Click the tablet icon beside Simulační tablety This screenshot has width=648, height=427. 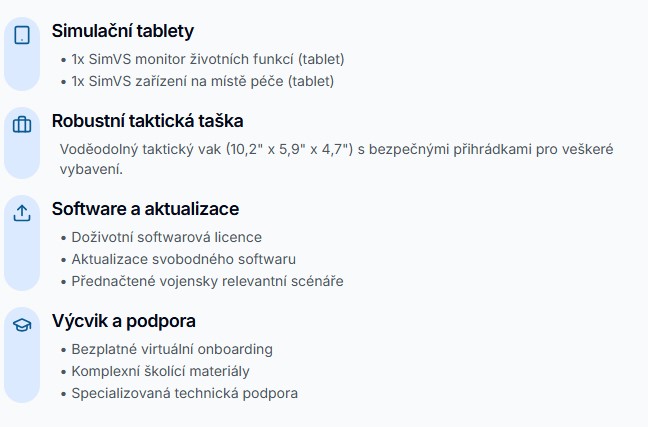pos(22,35)
